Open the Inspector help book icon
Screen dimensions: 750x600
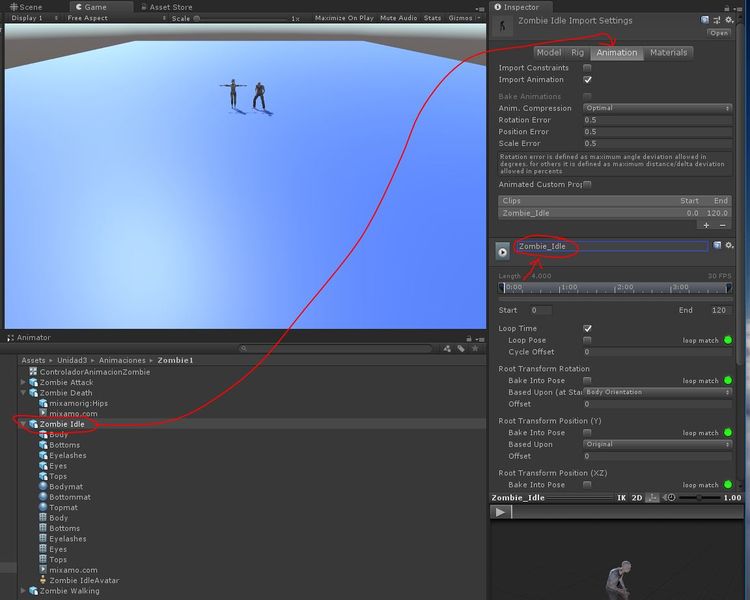tap(705, 20)
